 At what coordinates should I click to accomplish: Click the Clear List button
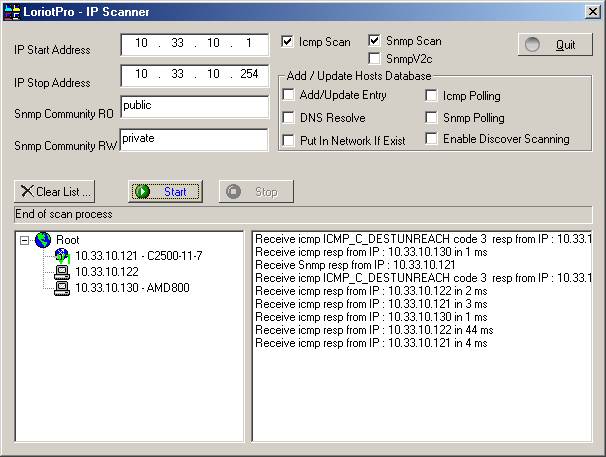56,191
